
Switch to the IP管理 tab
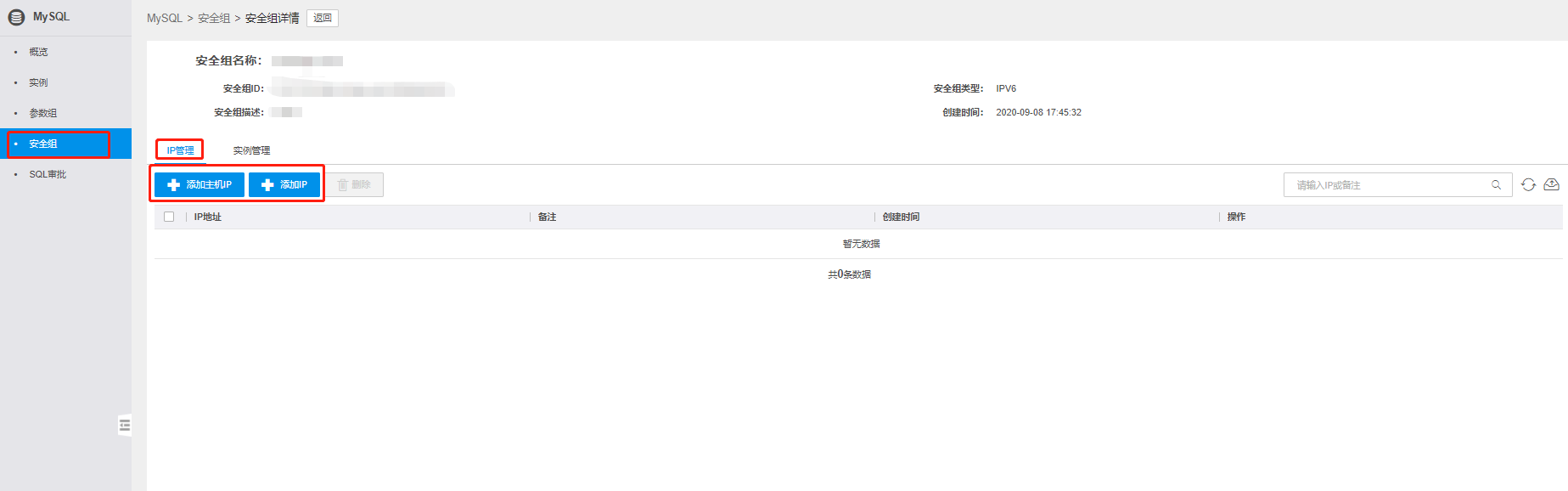[180, 150]
